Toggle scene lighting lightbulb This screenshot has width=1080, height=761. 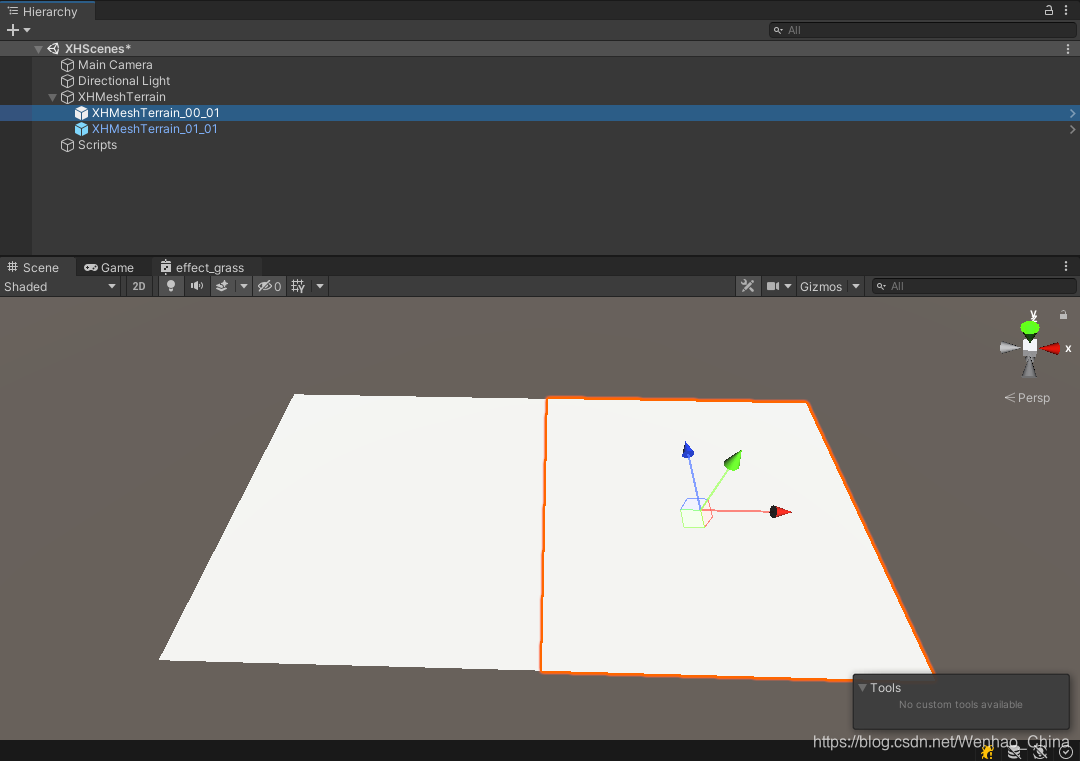pyautogui.click(x=171, y=286)
